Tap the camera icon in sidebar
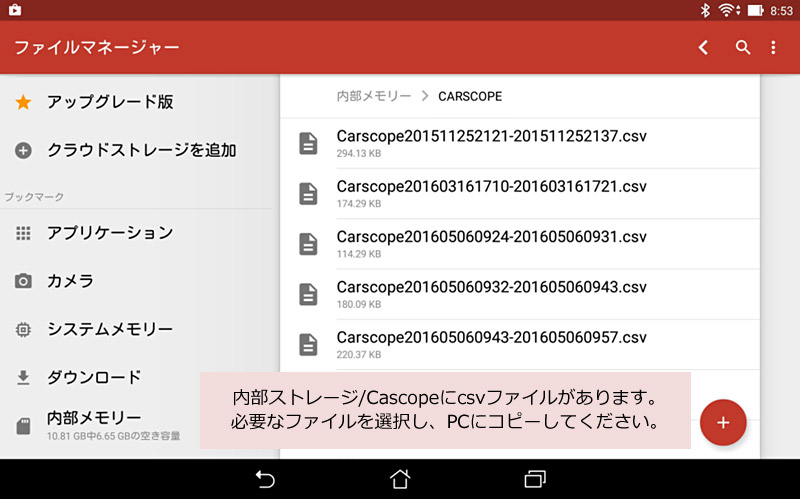The width and height of the screenshot is (800, 499). click(x=23, y=281)
